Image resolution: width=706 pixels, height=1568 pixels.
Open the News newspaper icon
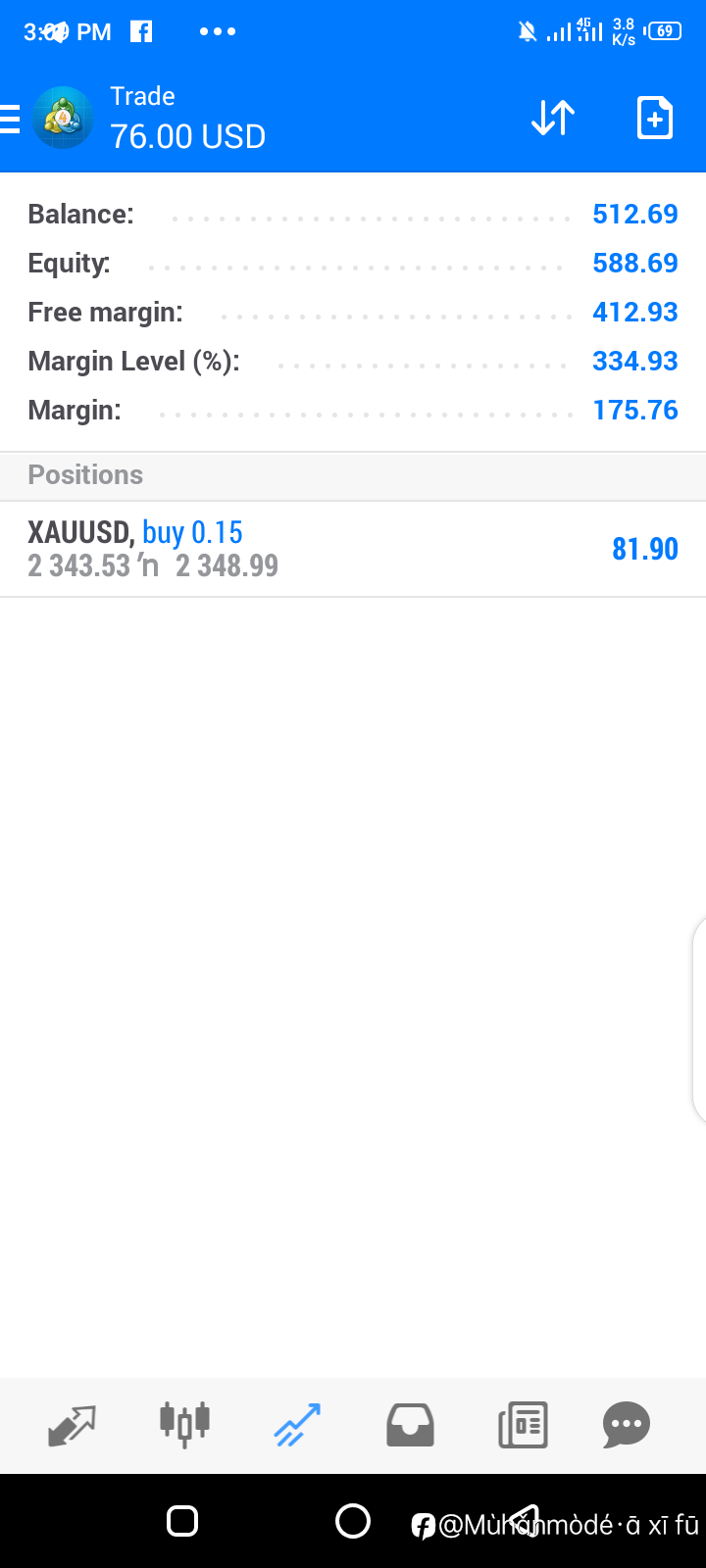pos(523,1425)
